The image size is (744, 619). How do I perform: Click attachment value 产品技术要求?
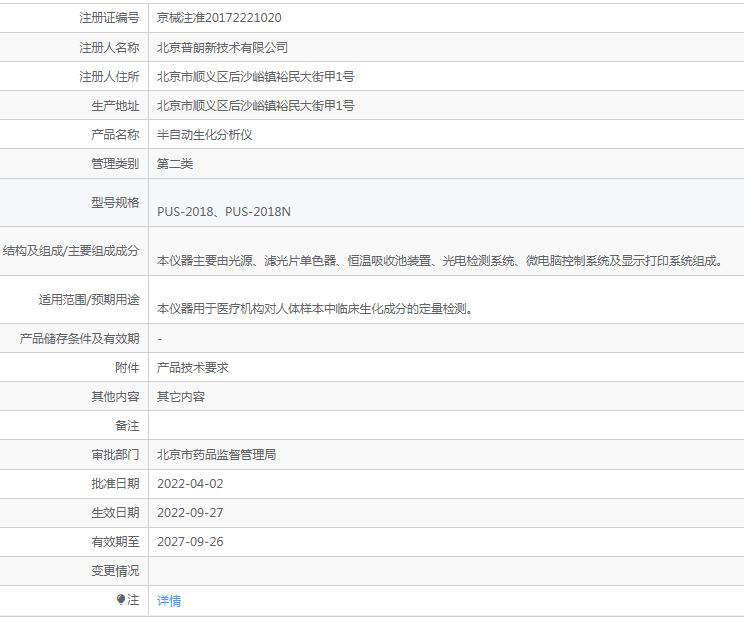192,367
